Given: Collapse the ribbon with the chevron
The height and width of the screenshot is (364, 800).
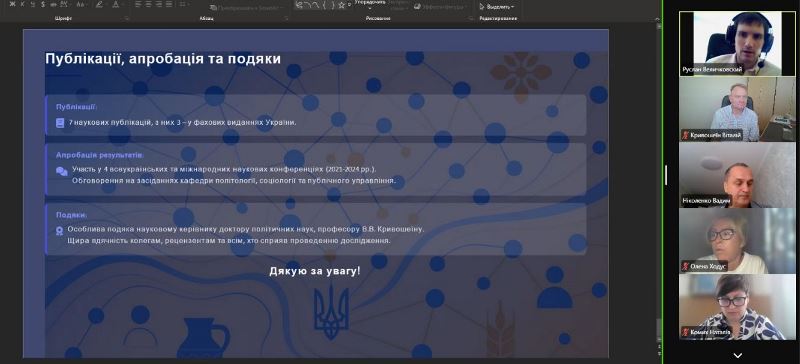Looking at the screenshot, I should click(657, 19).
